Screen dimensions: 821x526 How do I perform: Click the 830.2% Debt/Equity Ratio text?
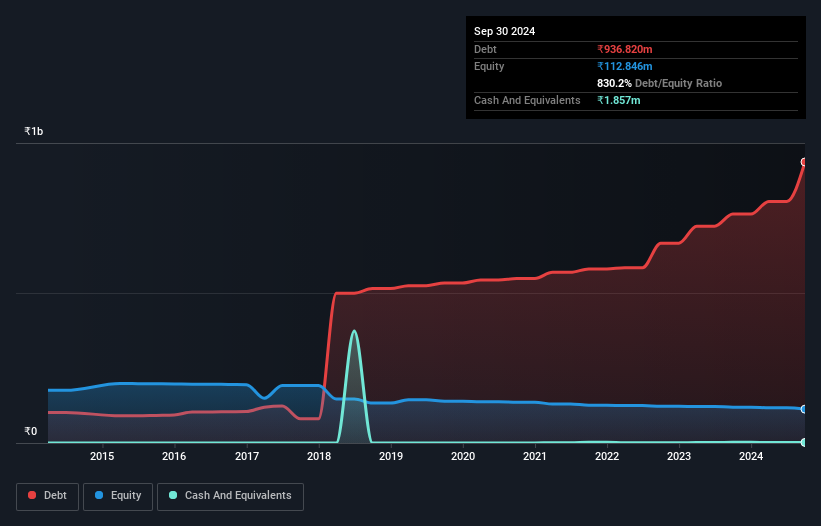pos(659,83)
